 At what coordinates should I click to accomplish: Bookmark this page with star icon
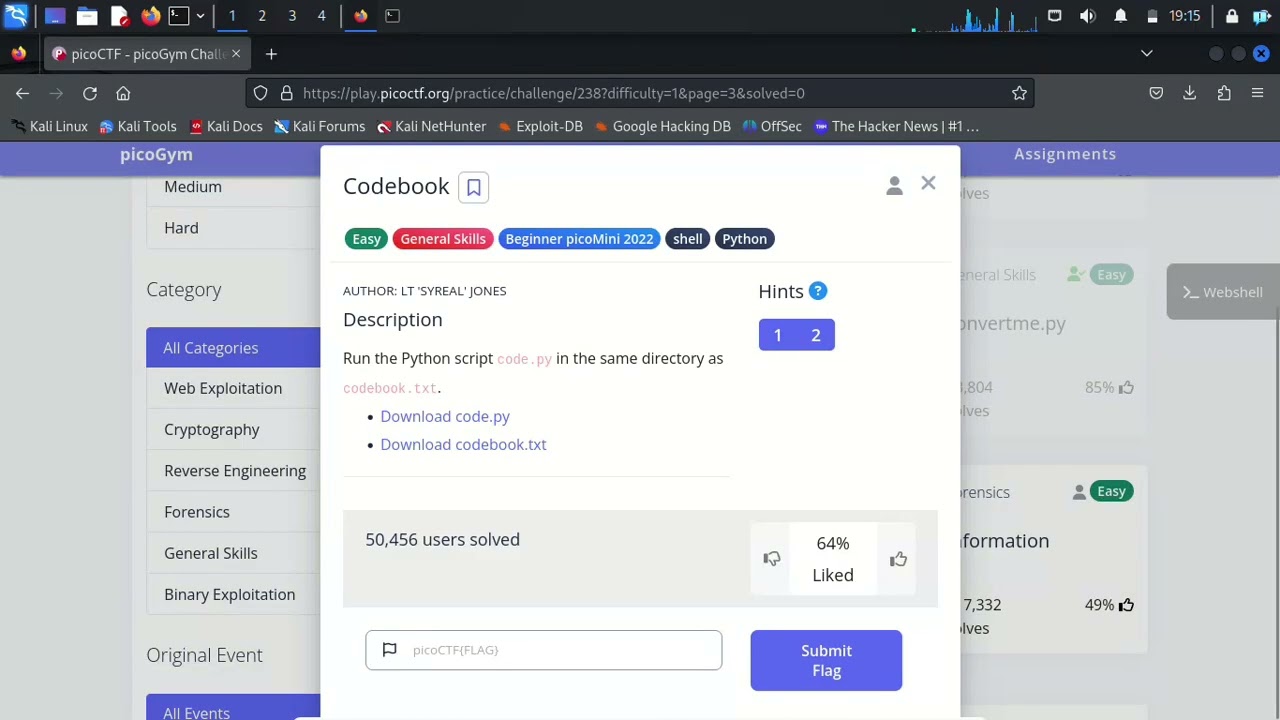tap(1019, 93)
